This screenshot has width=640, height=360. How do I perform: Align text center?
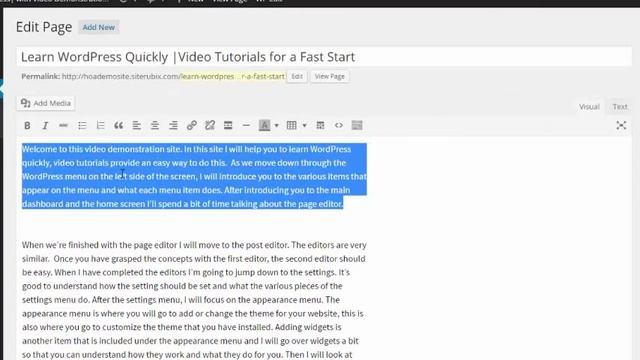pyautogui.click(x=155, y=125)
